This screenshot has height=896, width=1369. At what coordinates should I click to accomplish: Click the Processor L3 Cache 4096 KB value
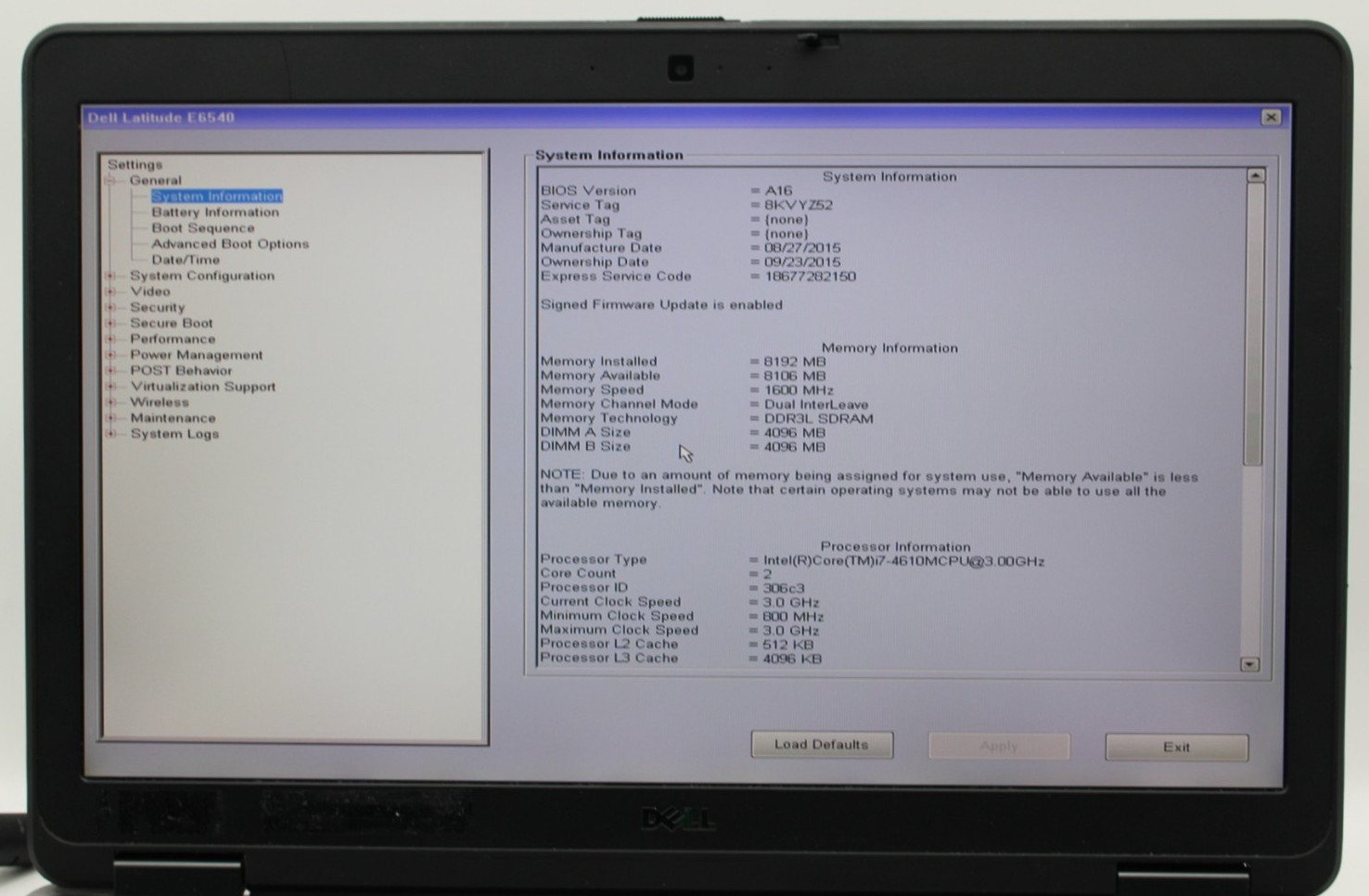tap(792, 659)
